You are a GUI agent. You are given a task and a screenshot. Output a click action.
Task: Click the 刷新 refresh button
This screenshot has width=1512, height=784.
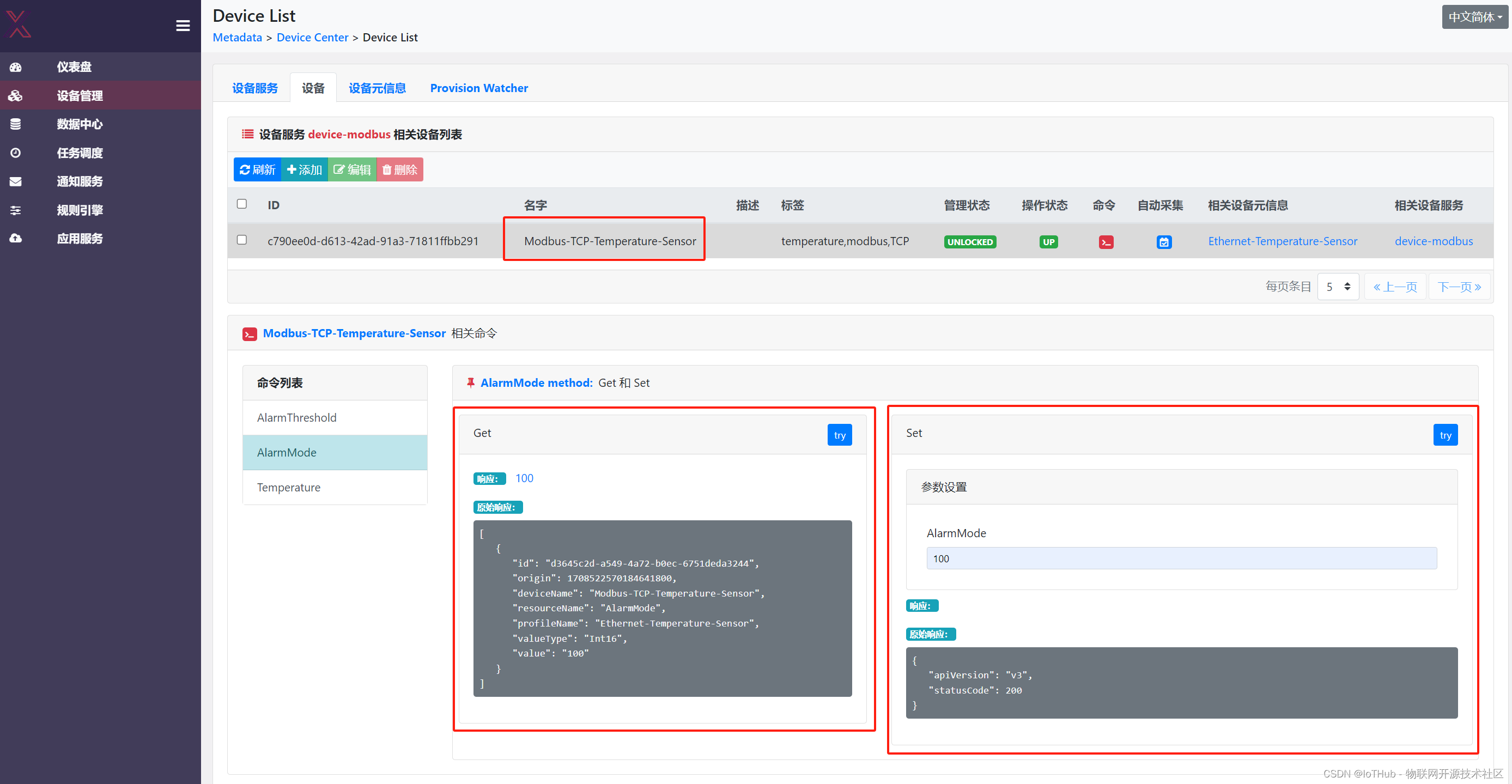pyautogui.click(x=257, y=169)
